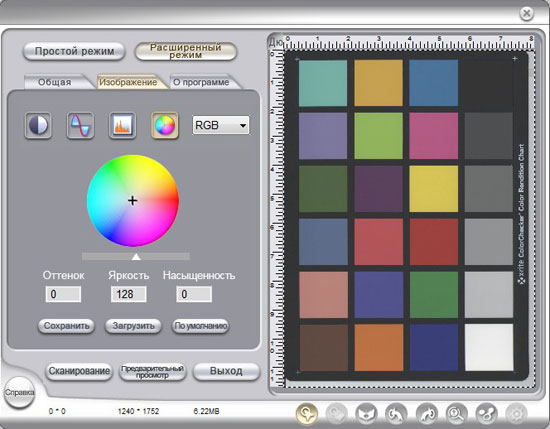Switch to Расширенный режим mode
Screen dimensions: 550x429
click(186, 51)
